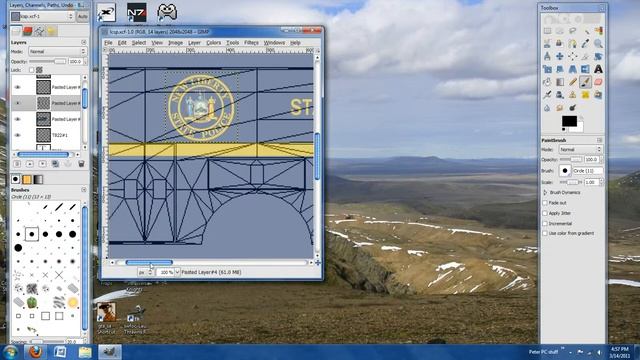
Task: Click the Auto button in Layers dock
Action: (x=82, y=16)
